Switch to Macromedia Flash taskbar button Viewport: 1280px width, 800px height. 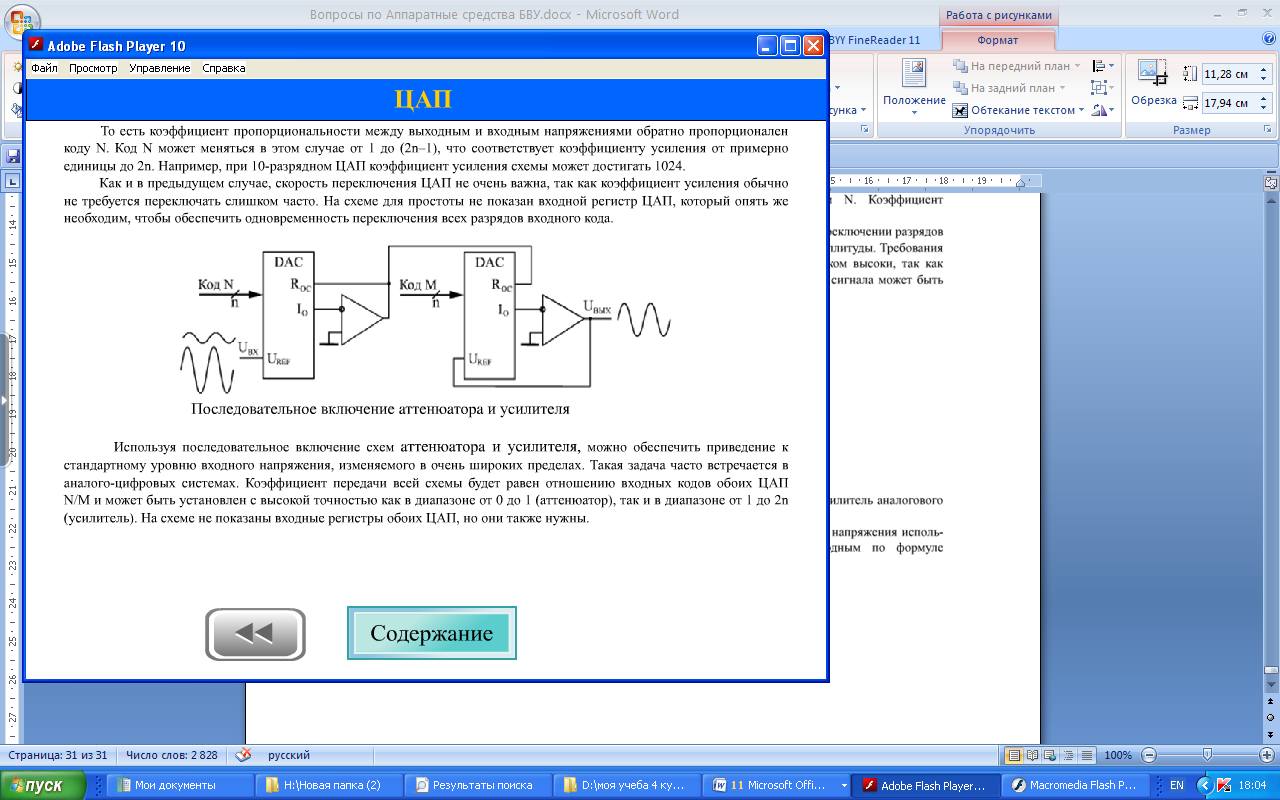click(1076, 786)
